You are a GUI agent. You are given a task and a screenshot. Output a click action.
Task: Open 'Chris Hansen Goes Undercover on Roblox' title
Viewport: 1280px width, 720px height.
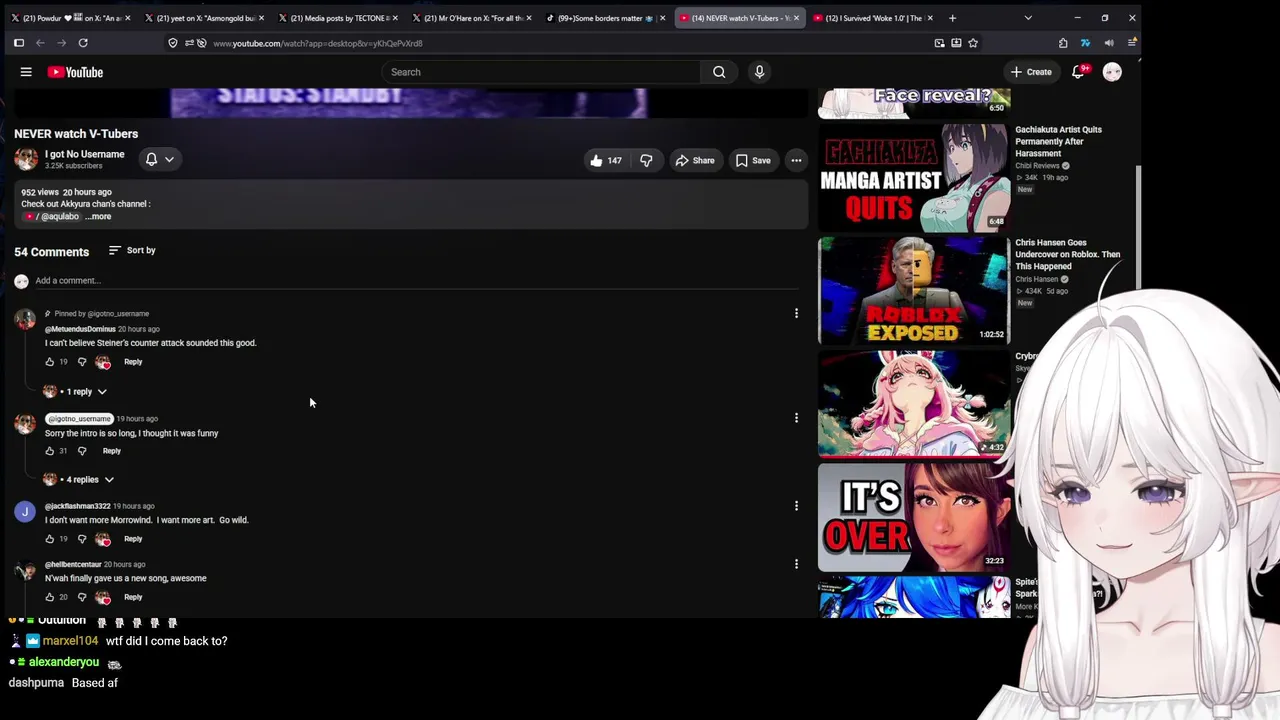tap(1067, 254)
